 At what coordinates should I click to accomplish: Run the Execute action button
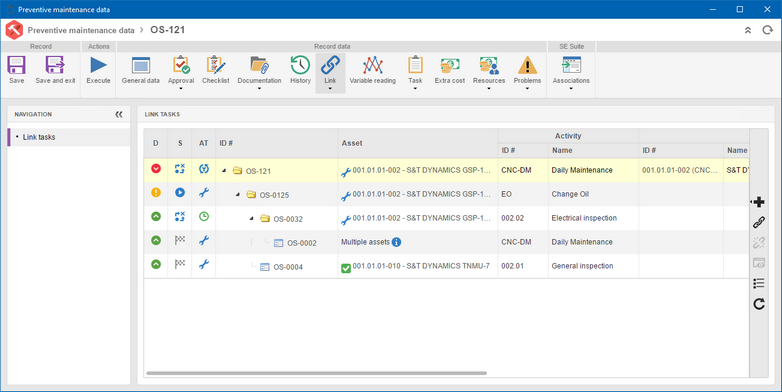click(98, 70)
